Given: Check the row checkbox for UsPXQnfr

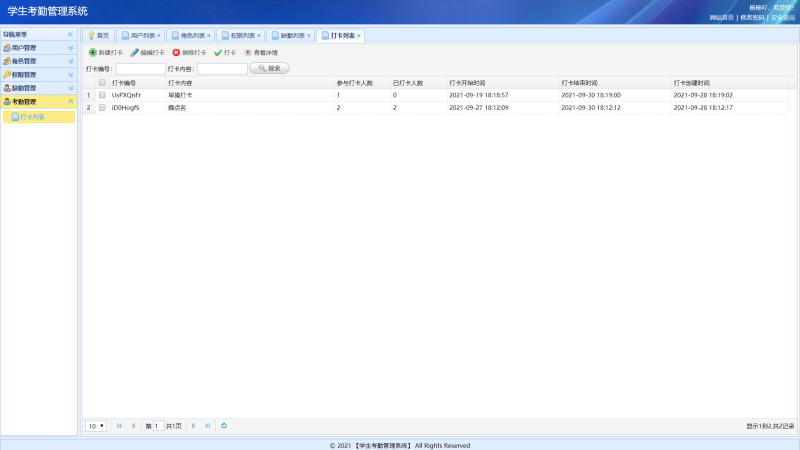Looking at the screenshot, I should tap(102, 95).
